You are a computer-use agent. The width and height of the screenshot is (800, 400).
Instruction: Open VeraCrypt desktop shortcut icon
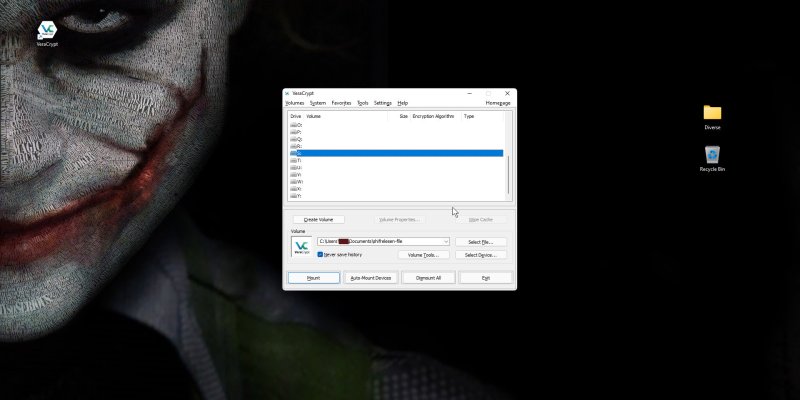(x=47, y=30)
